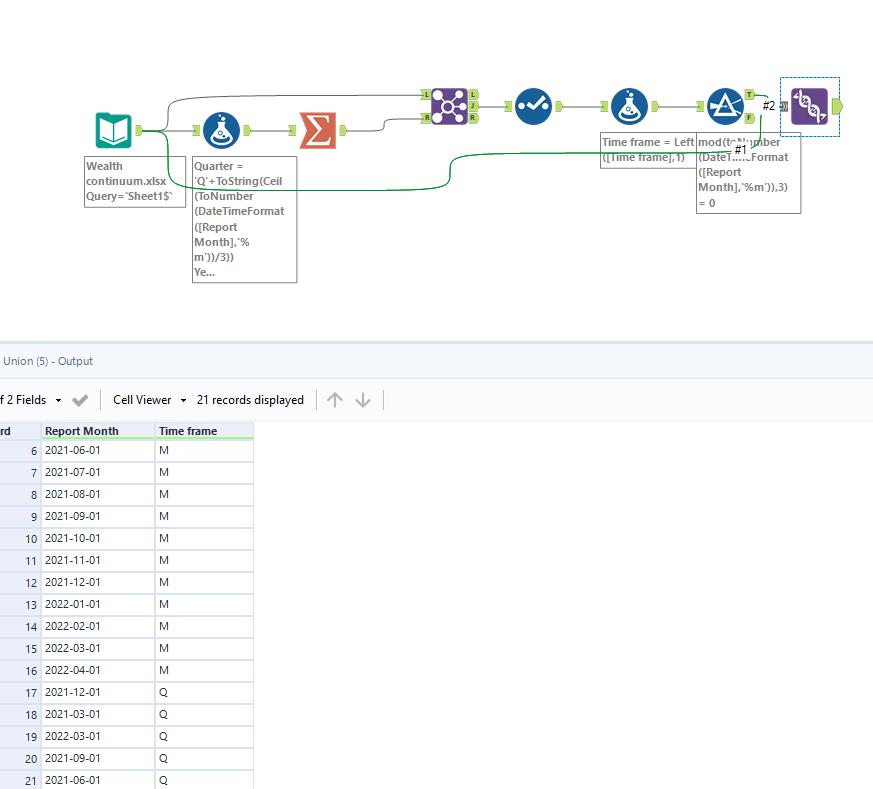Viewport: 873px width, 789px height.
Task: Click the Wealth continuum.xlsx annotation box
Action: (x=135, y=182)
